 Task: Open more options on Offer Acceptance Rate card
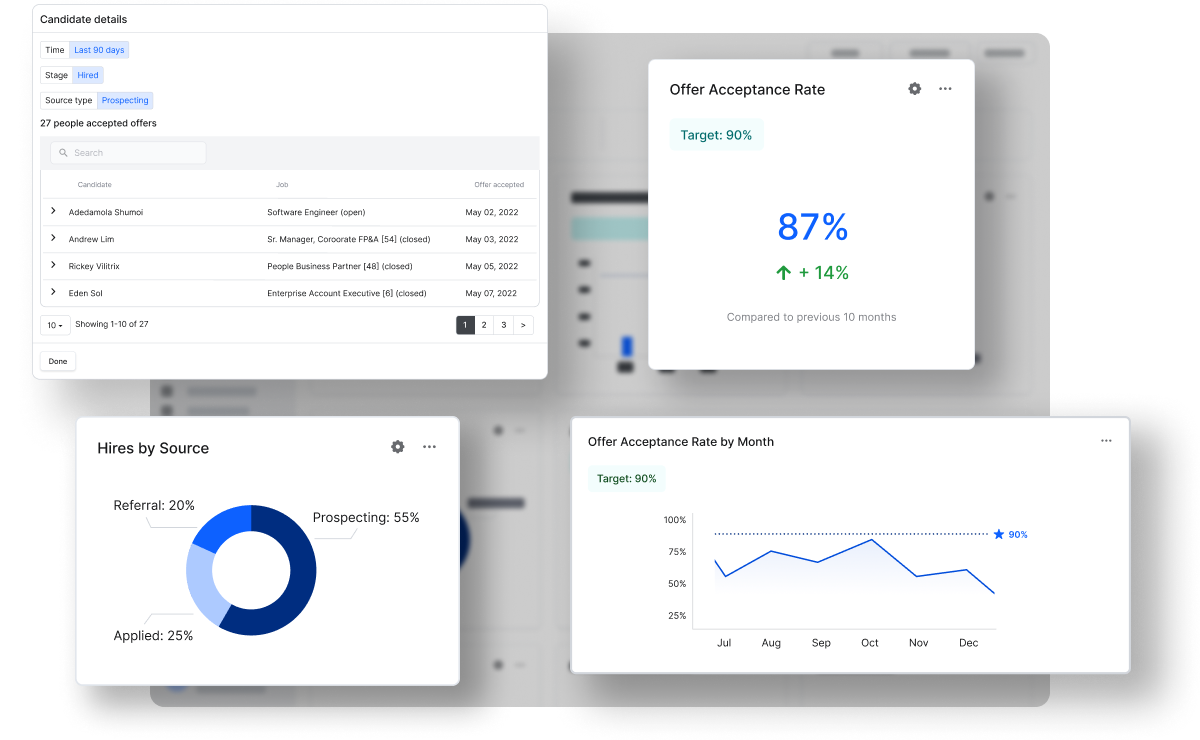tap(945, 89)
